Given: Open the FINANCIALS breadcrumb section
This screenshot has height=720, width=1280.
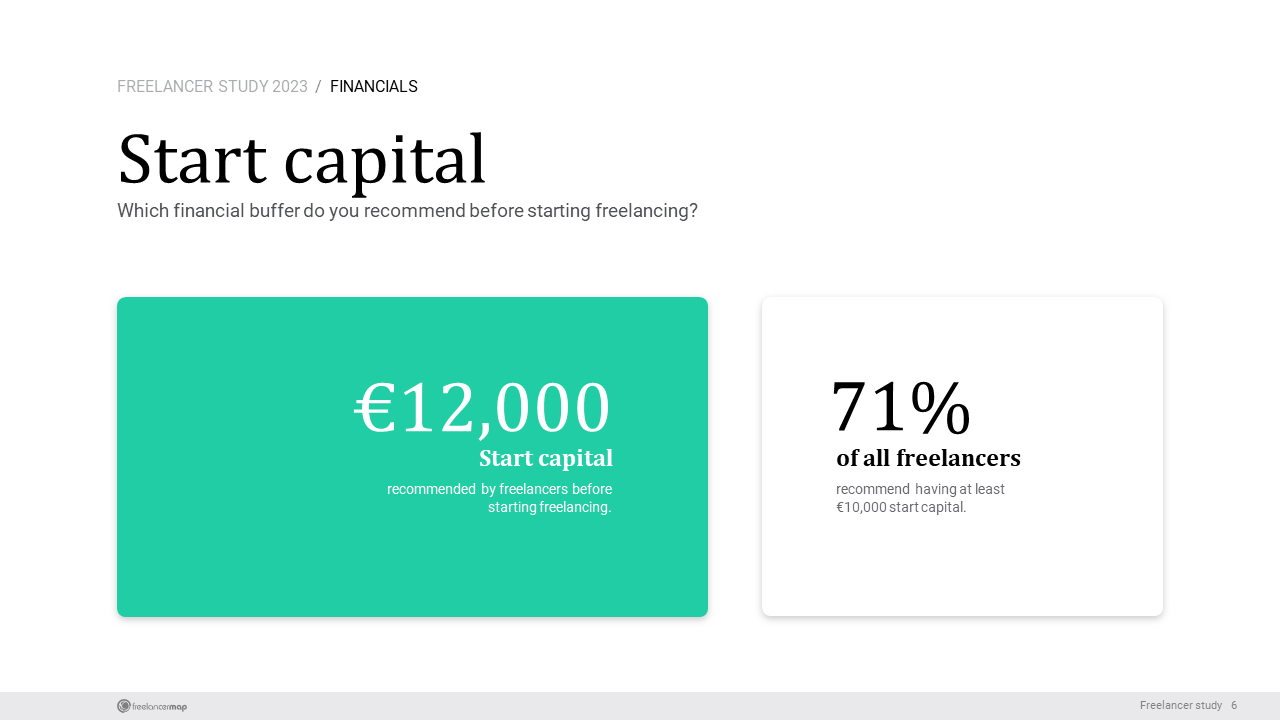Looking at the screenshot, I should [x=374, y=87].
